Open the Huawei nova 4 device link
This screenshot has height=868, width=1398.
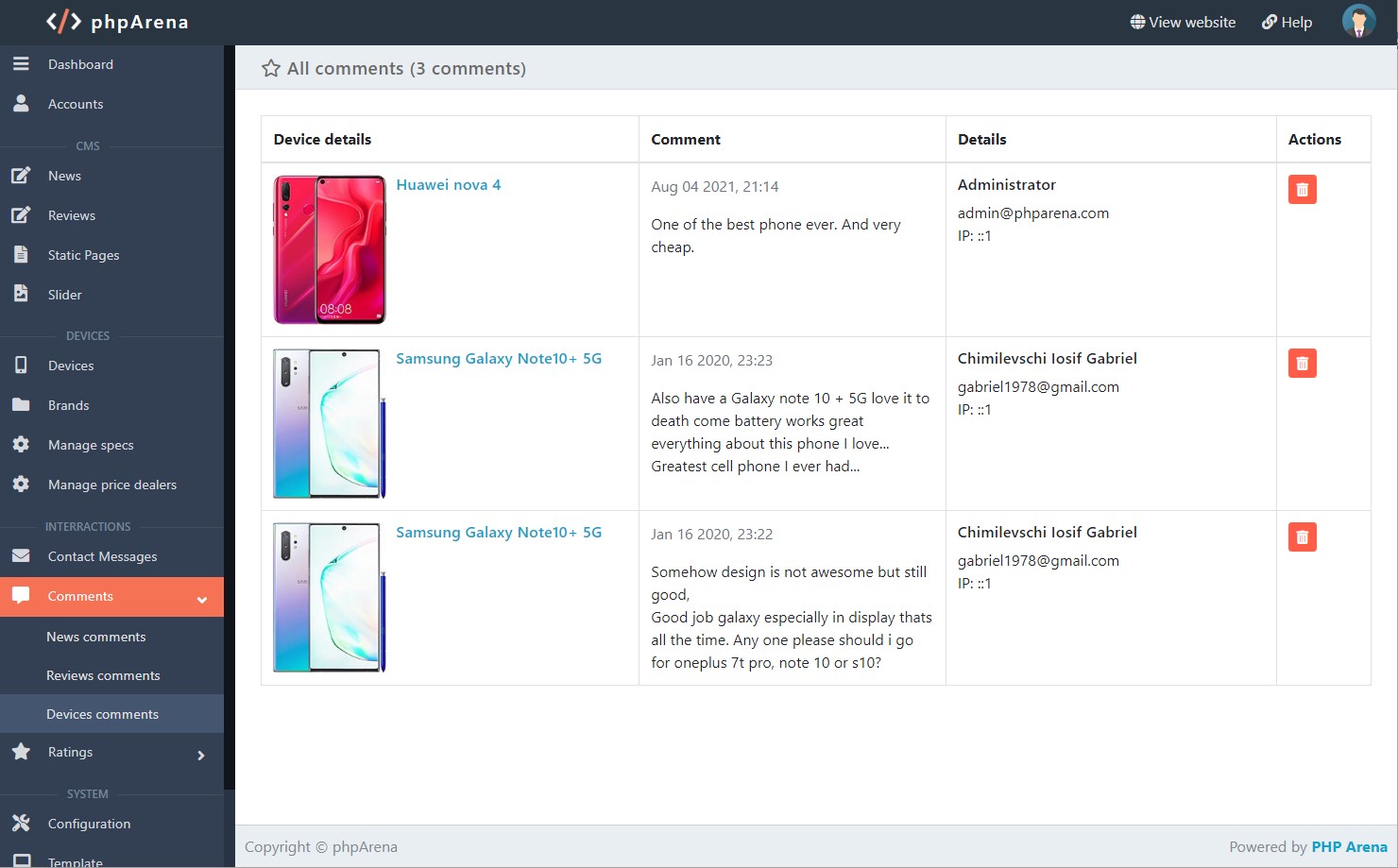click(449, 185)
